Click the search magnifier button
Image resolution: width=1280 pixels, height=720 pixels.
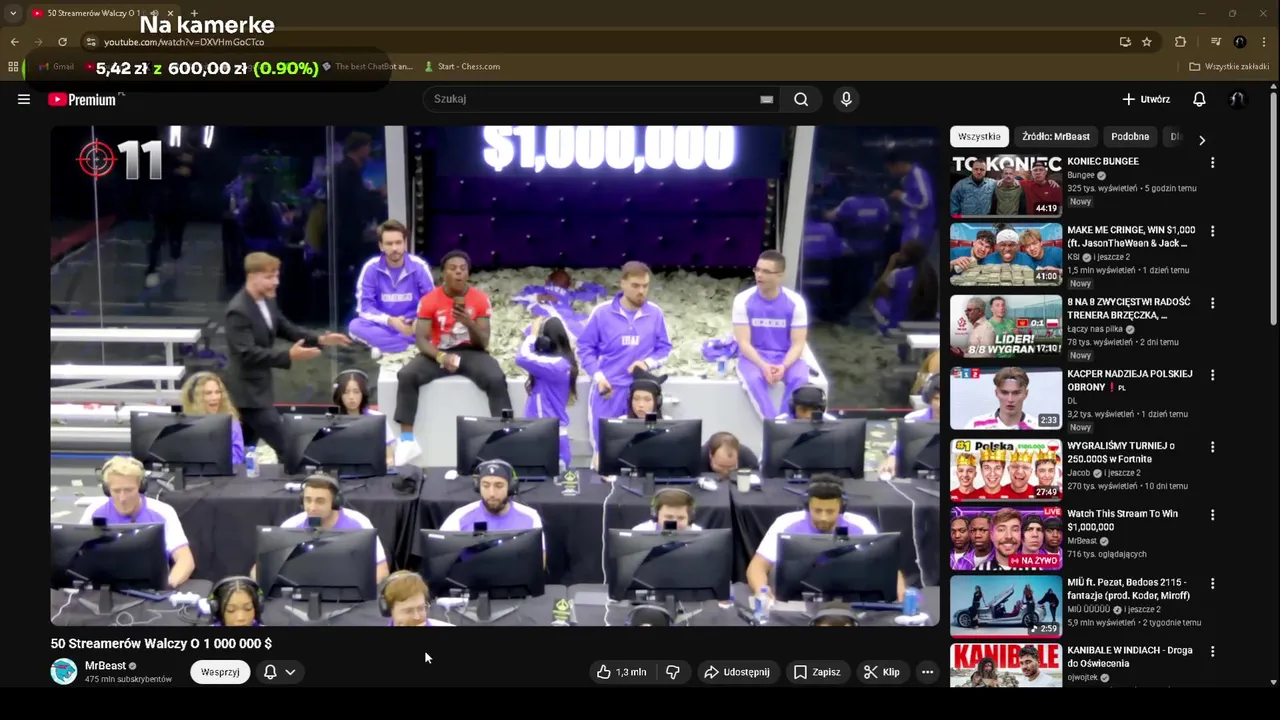pos(801,99)
